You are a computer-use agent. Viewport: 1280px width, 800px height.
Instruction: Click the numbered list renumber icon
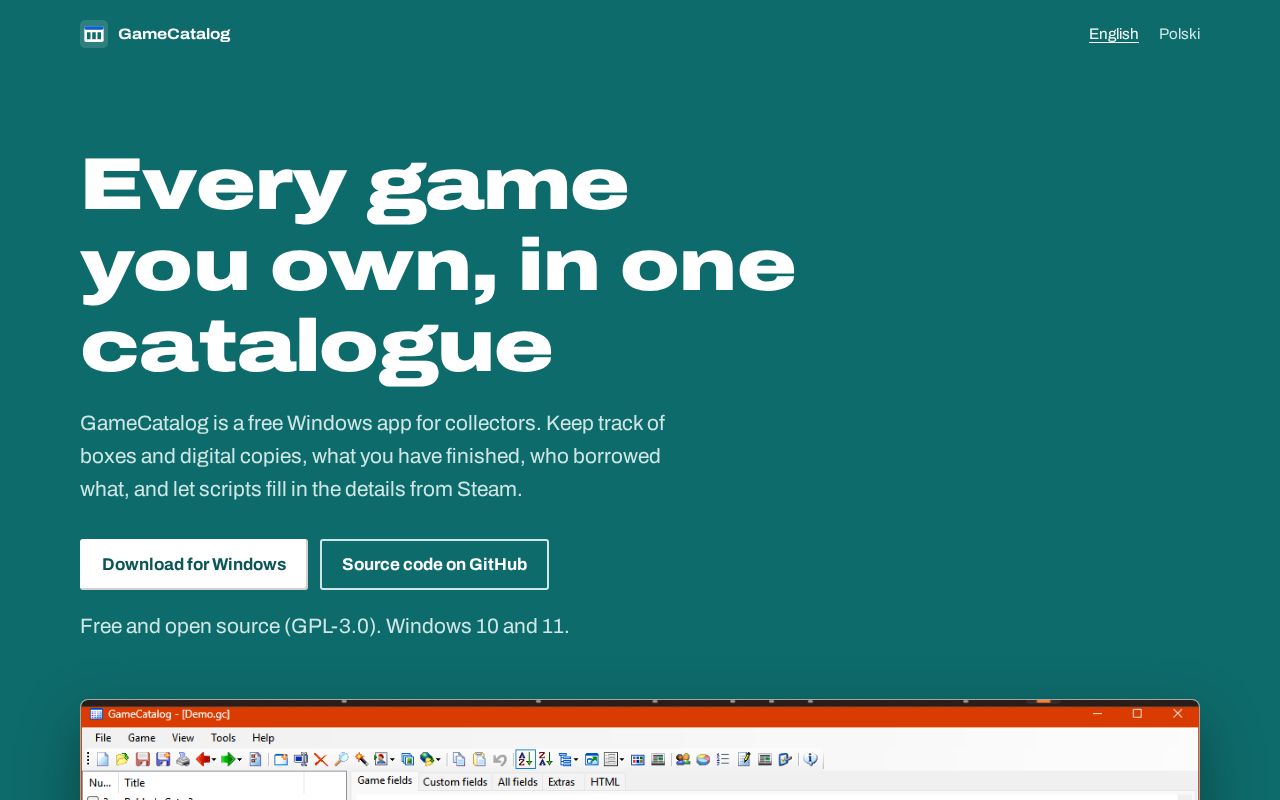tap(723, 760)
